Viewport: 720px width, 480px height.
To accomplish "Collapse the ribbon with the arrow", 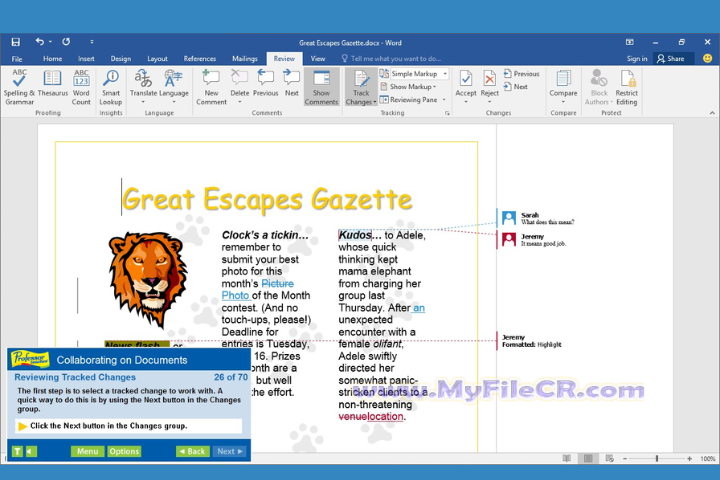I will (712, 113).
